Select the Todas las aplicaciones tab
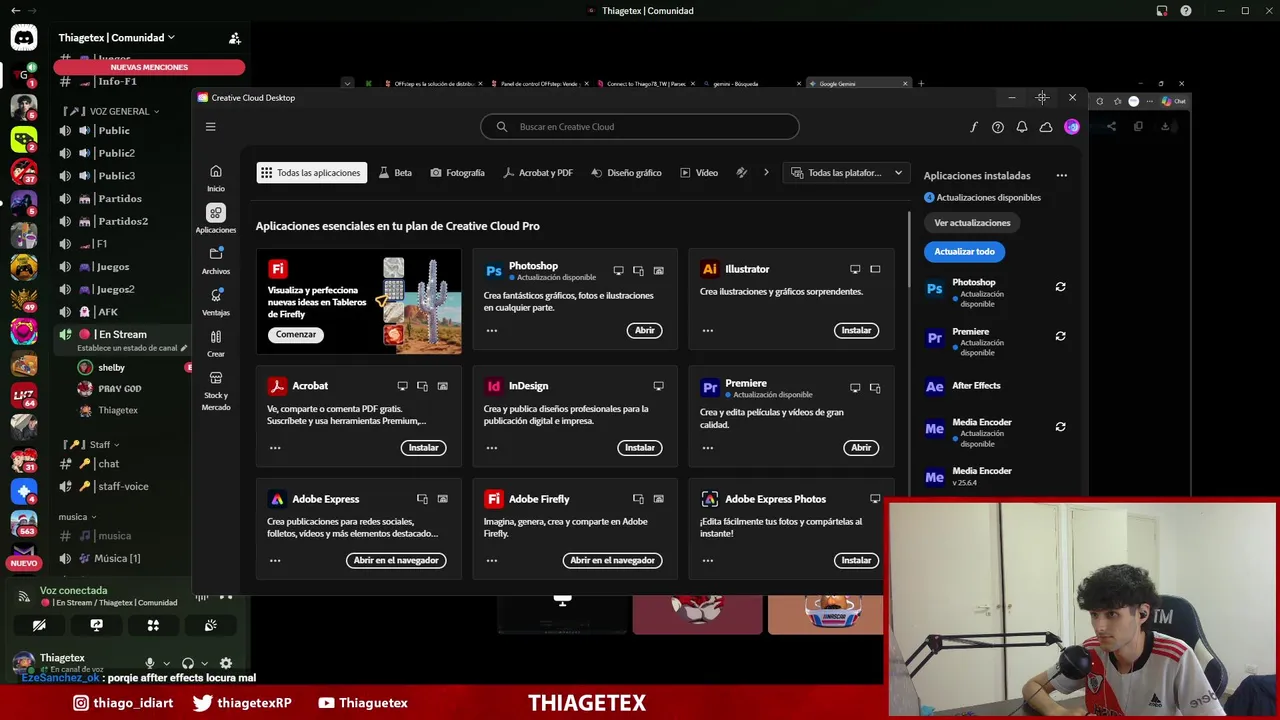The image size is (1280, 720). click(311, 173)
